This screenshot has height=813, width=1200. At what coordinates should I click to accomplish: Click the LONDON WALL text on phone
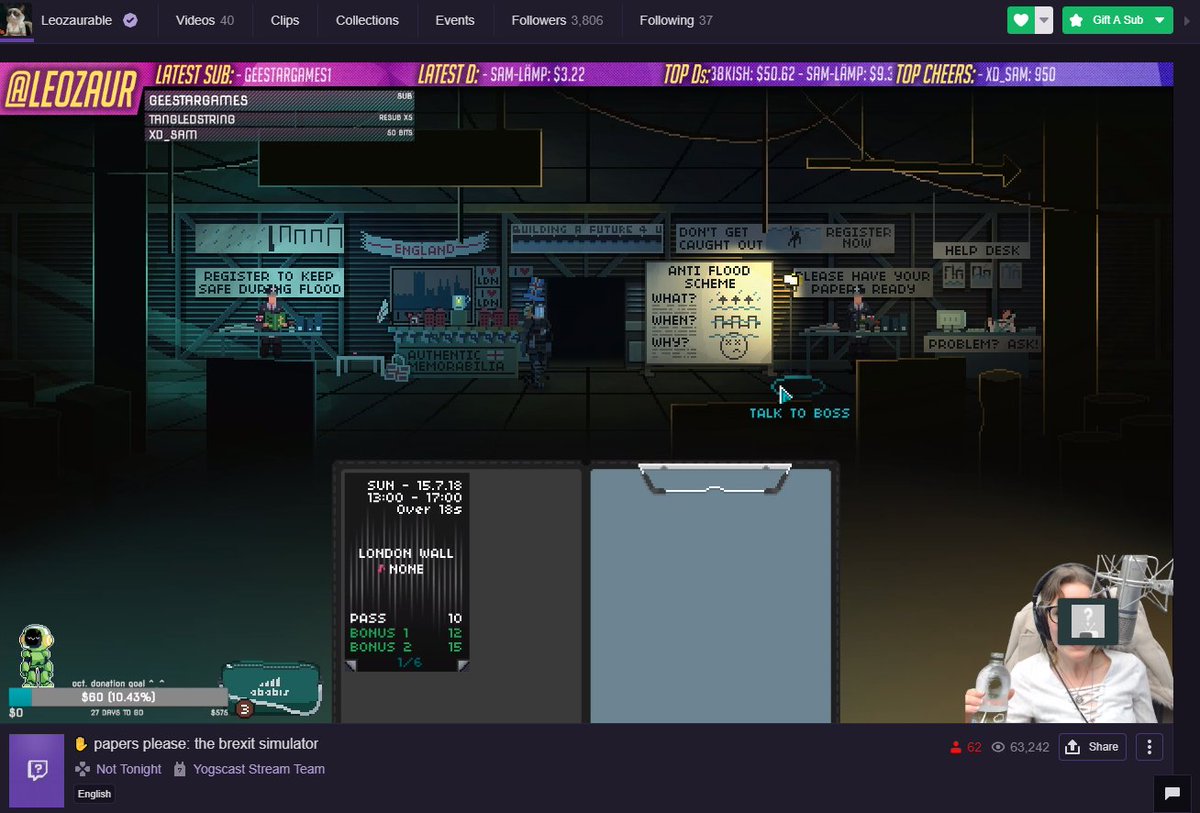tap(406, 553)
